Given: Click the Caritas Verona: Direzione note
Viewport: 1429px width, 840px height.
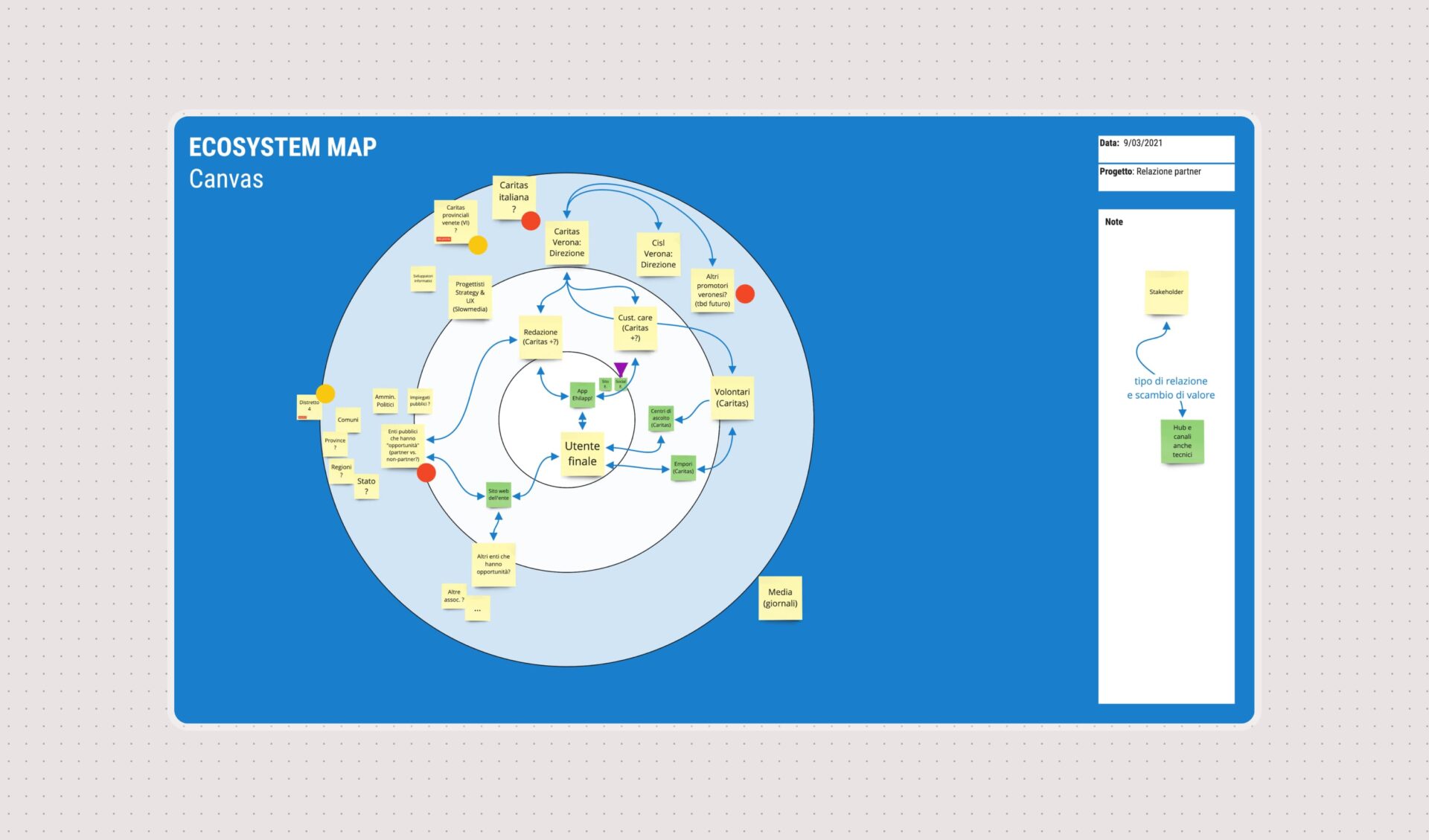Looking at the screenshot, I should pos(566,243).
